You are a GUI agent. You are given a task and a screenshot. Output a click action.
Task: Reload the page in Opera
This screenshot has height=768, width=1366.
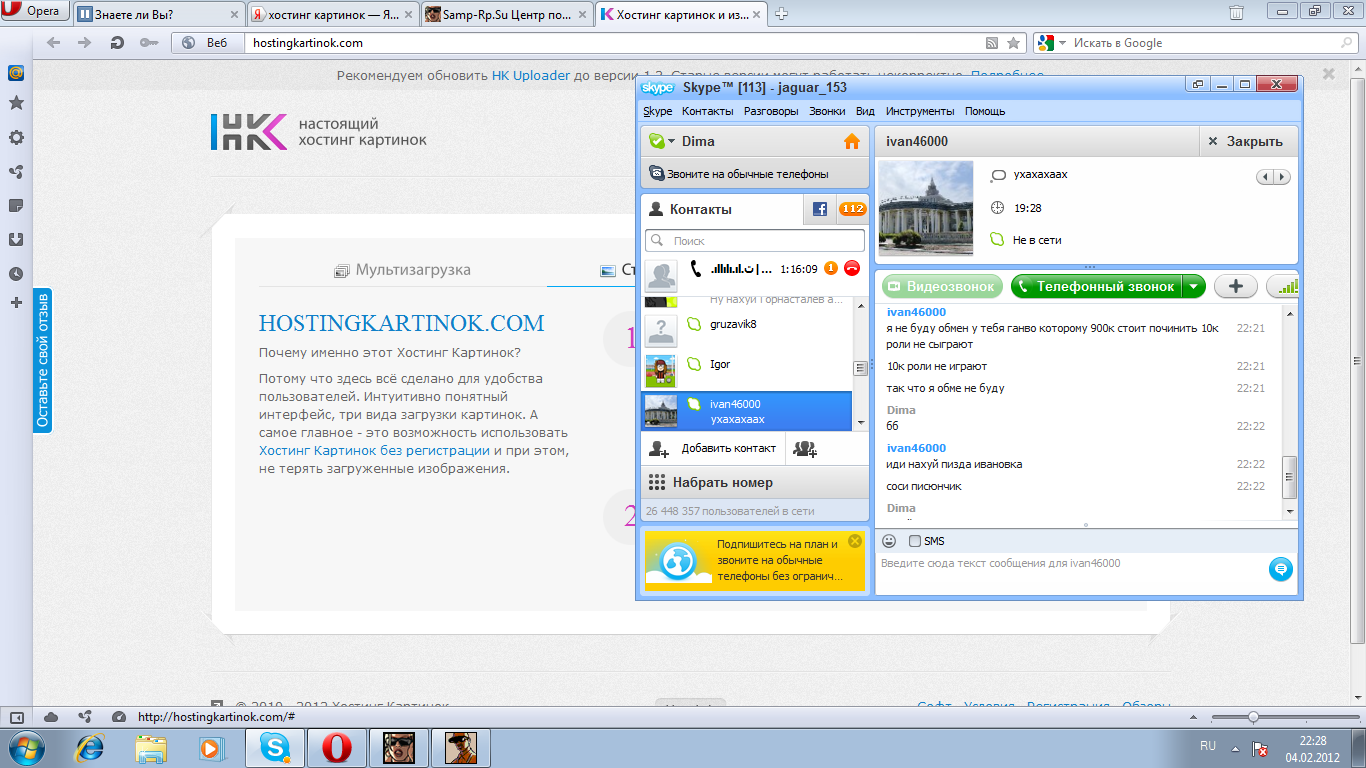click(117, 43)
